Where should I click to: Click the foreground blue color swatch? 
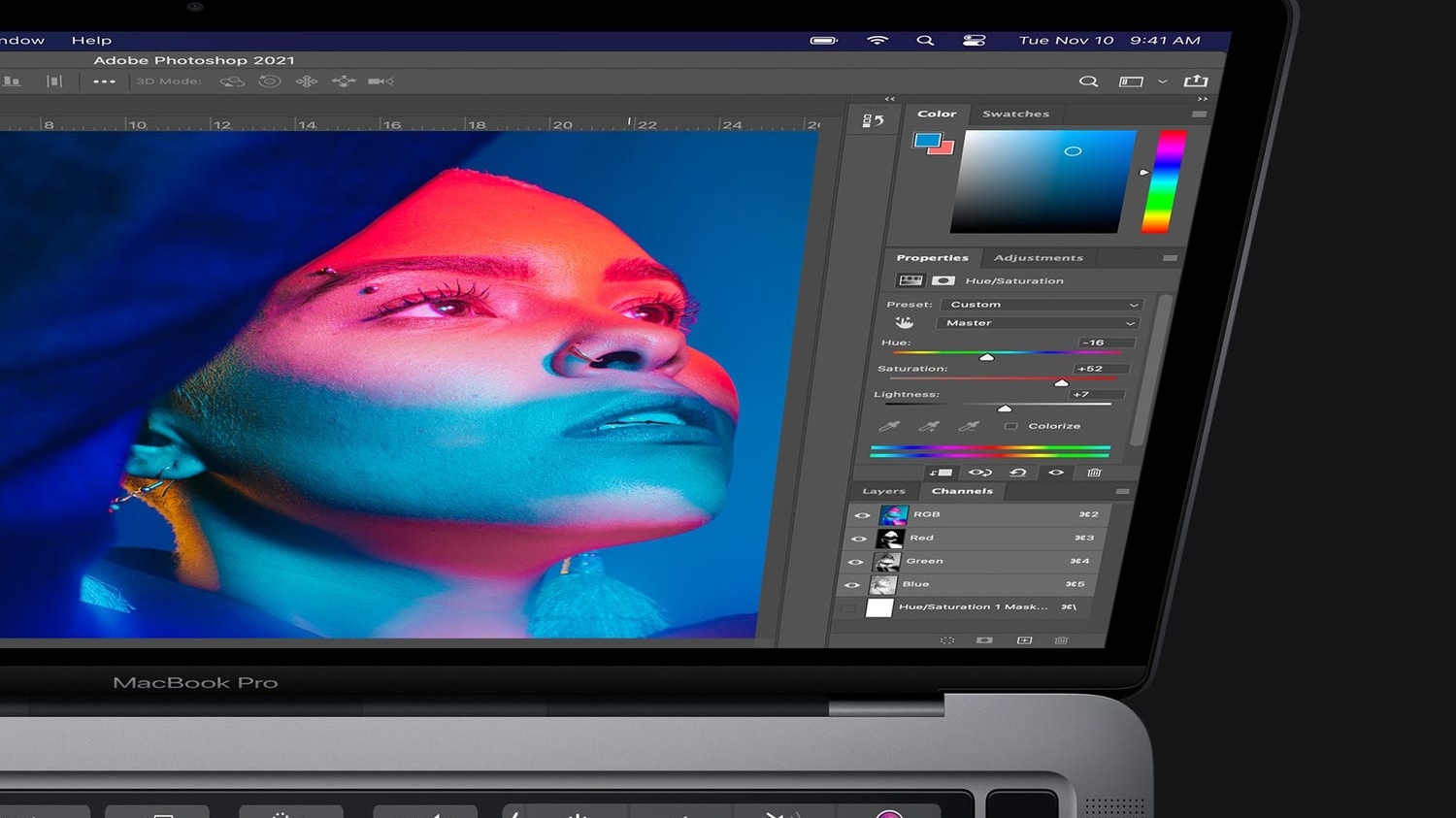(x=927, y=141)
